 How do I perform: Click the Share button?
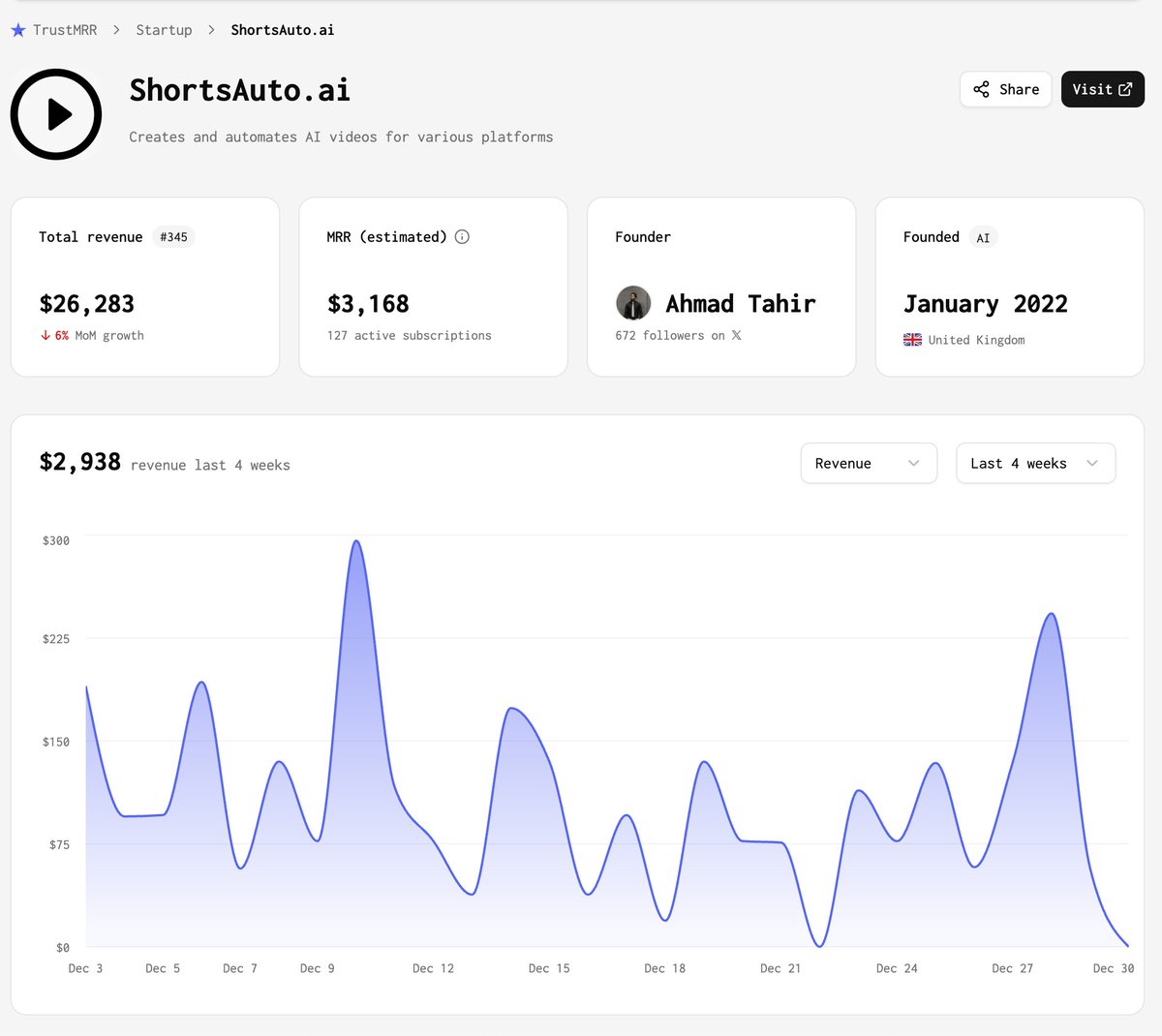pos(1006,89)
